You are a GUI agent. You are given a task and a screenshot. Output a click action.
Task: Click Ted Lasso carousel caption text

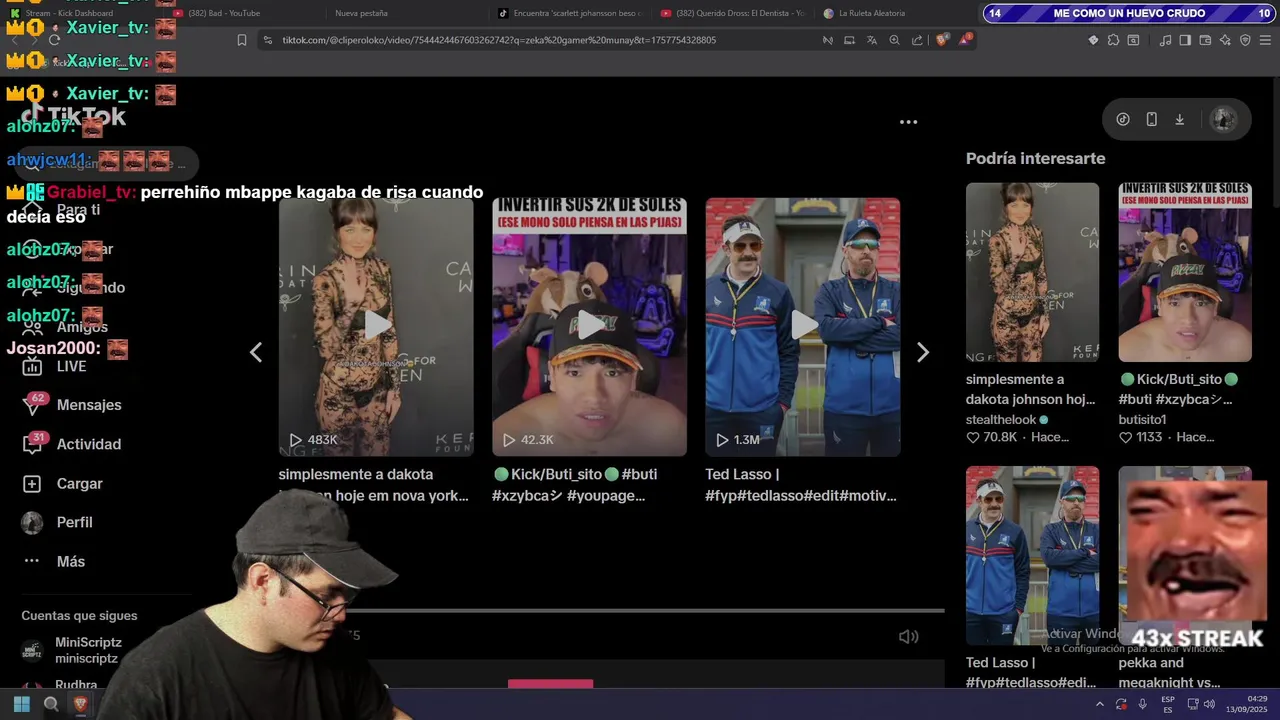[x=801, y=485]
